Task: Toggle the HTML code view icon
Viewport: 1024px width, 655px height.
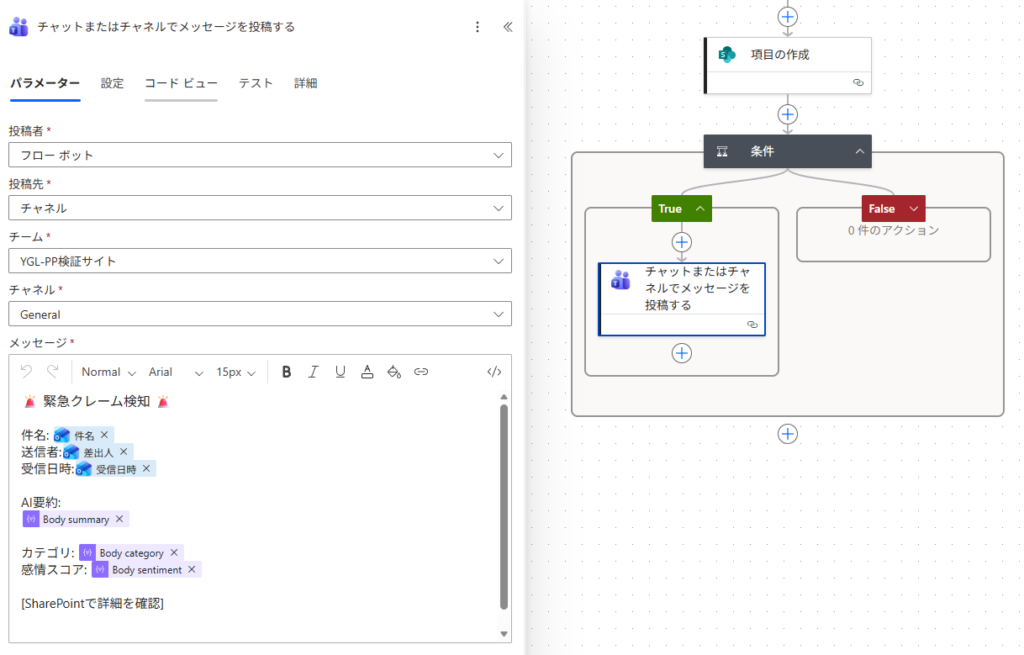Action: [493, 372]
